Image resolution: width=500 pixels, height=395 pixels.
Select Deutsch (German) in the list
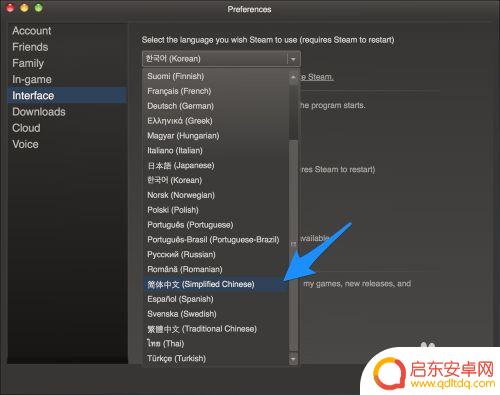pos(216,106)
